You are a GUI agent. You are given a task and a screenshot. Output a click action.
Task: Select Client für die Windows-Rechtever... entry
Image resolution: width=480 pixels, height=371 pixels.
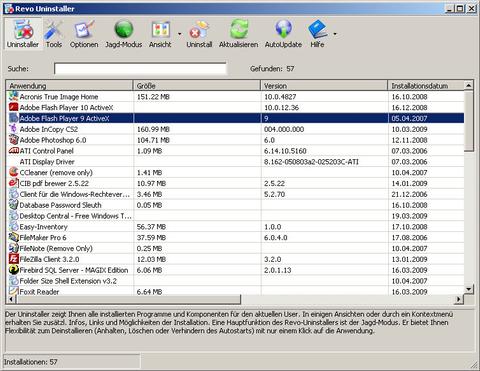pyautogui.click(x=75, y=194)
